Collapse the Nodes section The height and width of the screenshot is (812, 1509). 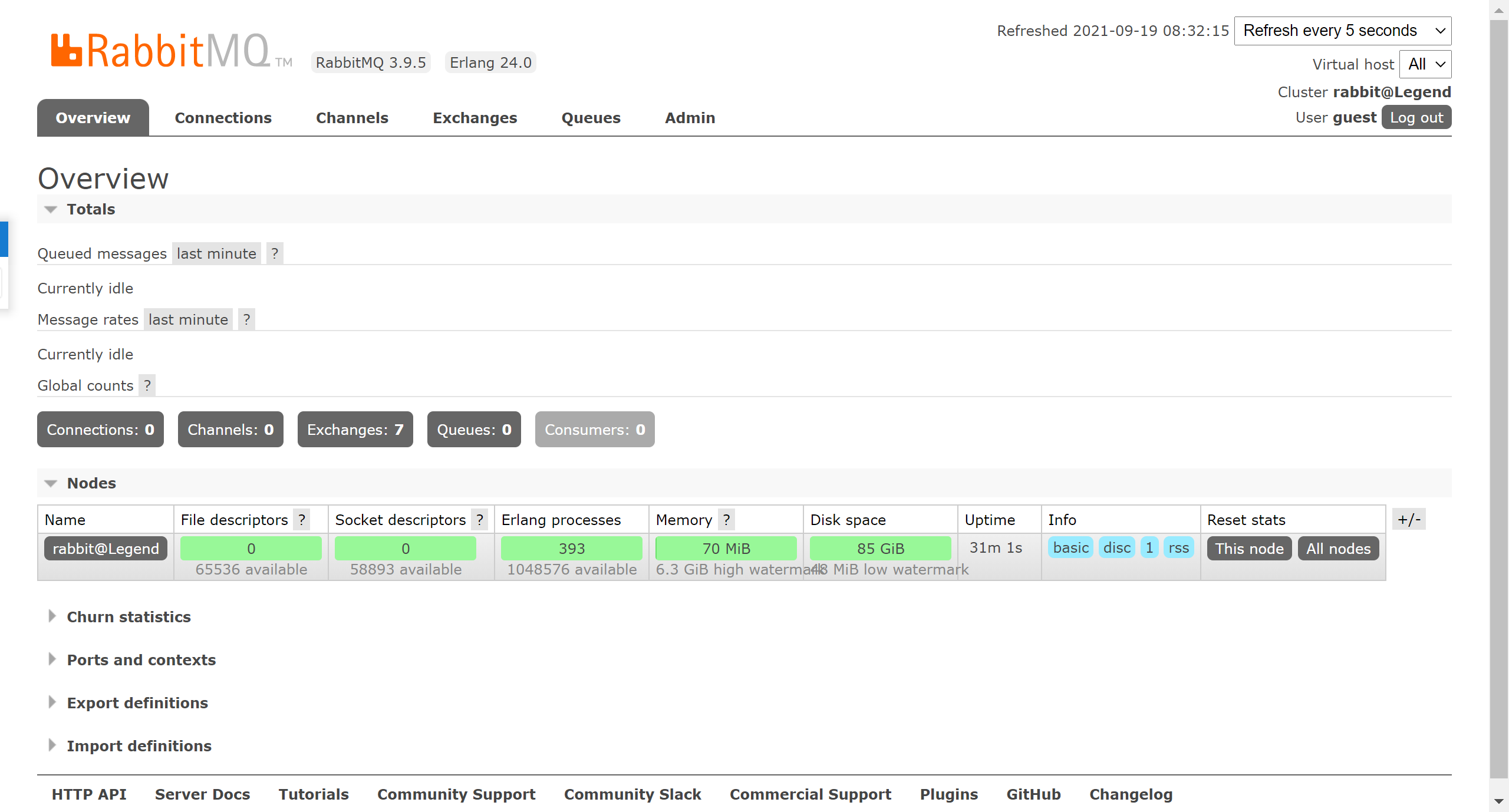[x=91, y=483]
